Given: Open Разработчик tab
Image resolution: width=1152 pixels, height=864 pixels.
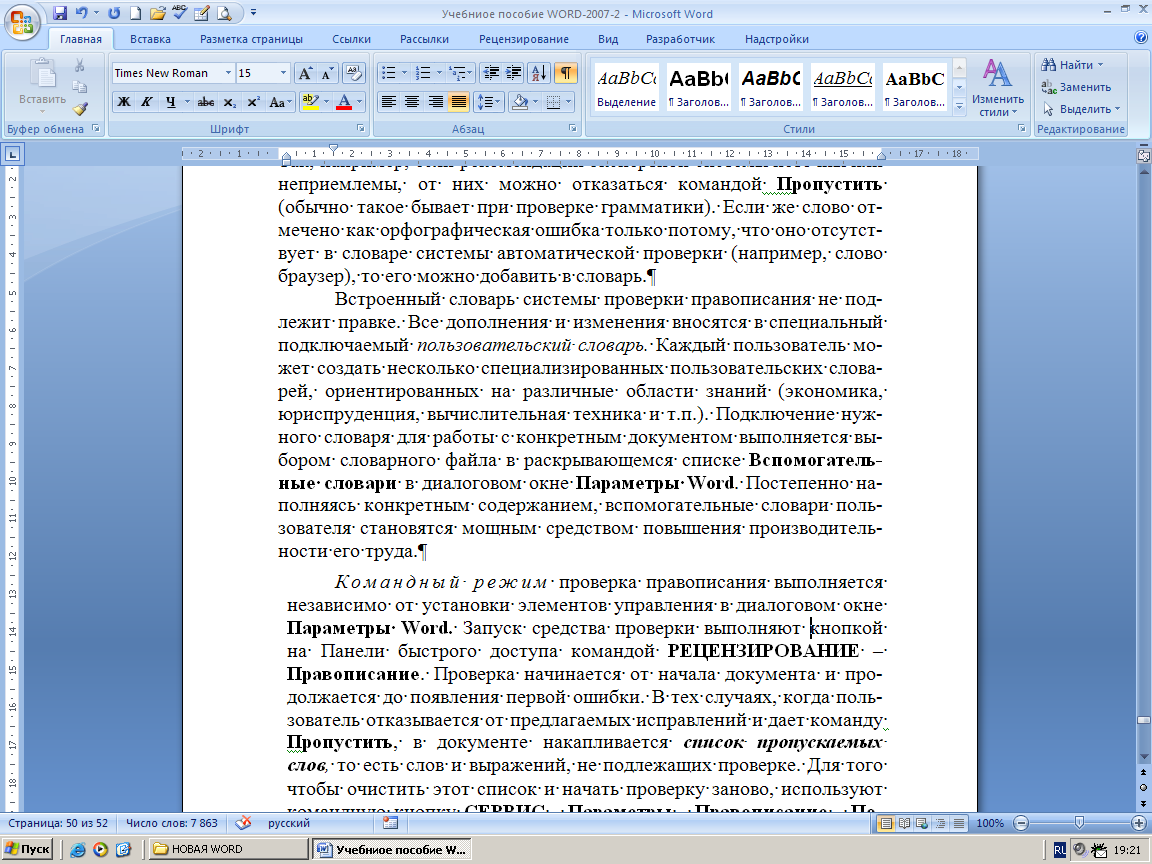Looking at the screenshot, I should pos(680,39).
